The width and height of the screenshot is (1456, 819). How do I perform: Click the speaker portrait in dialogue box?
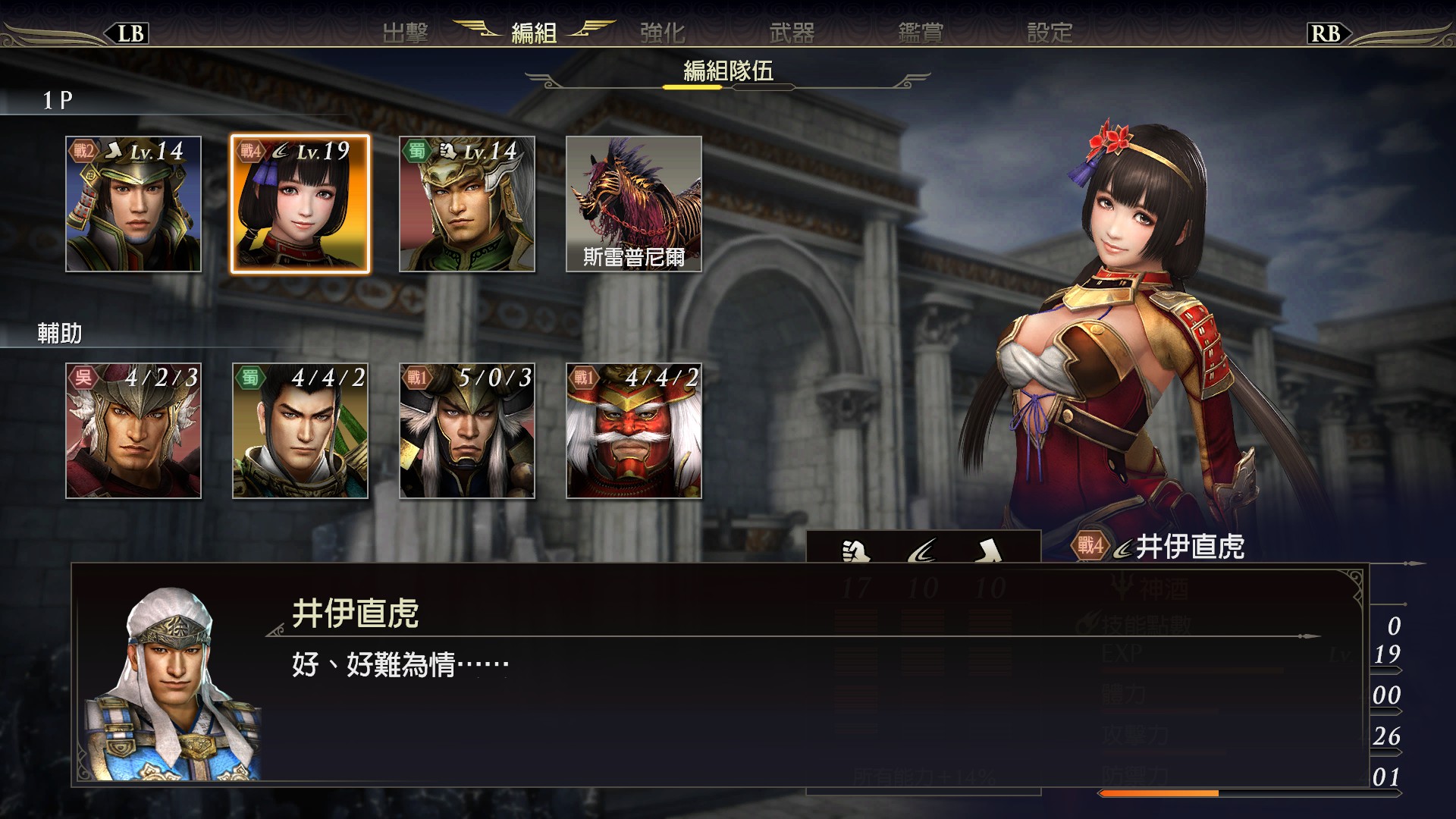pos(173,684)
